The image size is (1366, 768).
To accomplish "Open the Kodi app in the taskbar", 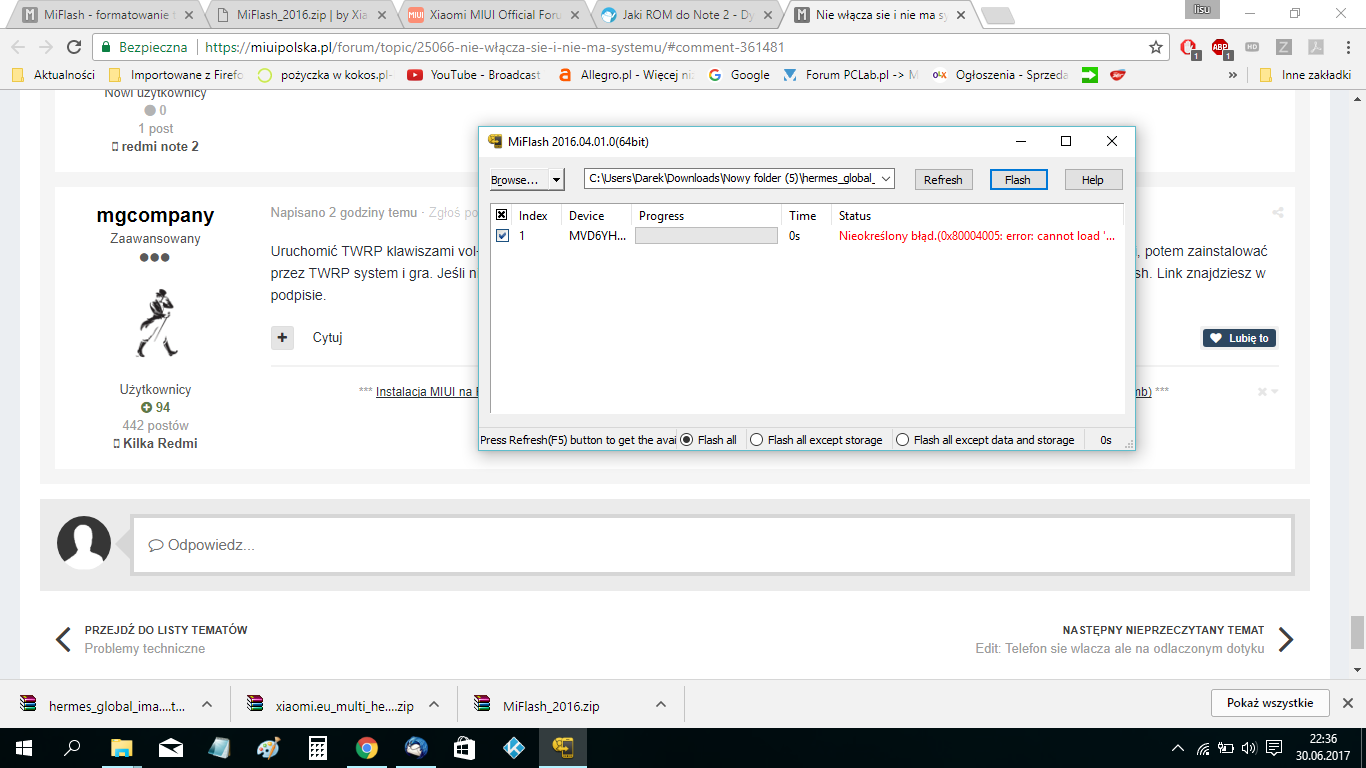I will coord(513,747).
